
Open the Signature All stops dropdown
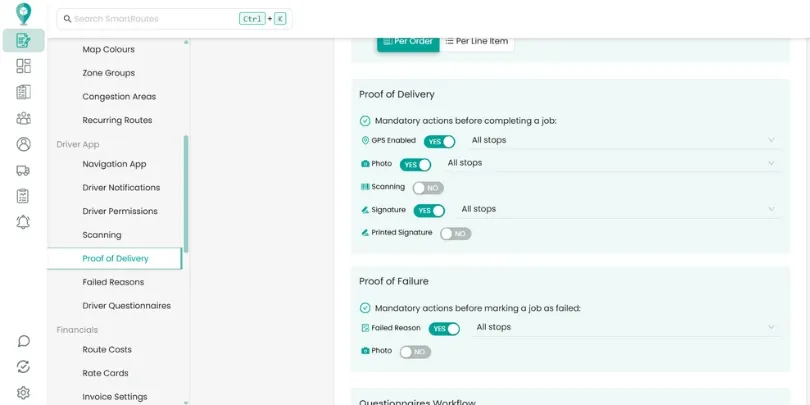tap(618, 209)
